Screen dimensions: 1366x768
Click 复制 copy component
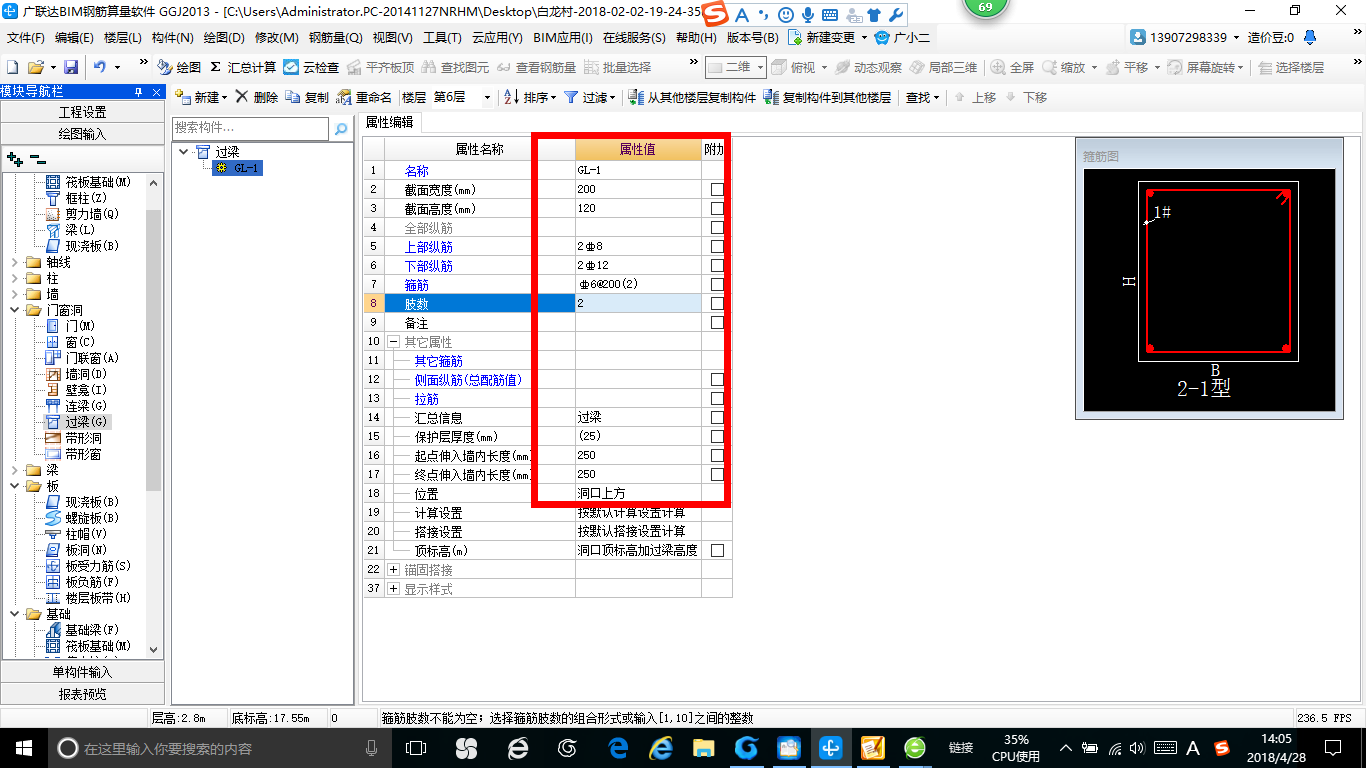tap(307, 97)
